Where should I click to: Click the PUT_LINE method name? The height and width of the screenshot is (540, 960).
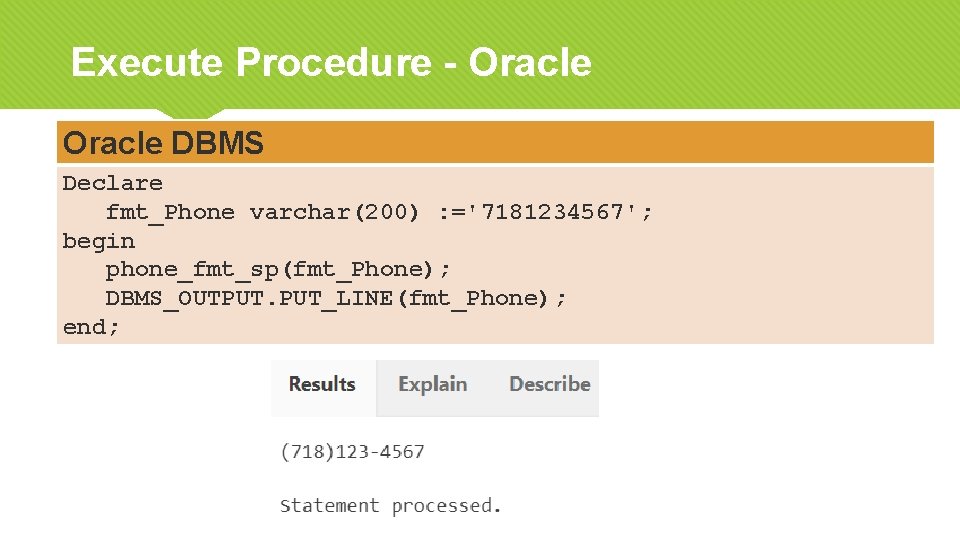click(x=335, y=298)
